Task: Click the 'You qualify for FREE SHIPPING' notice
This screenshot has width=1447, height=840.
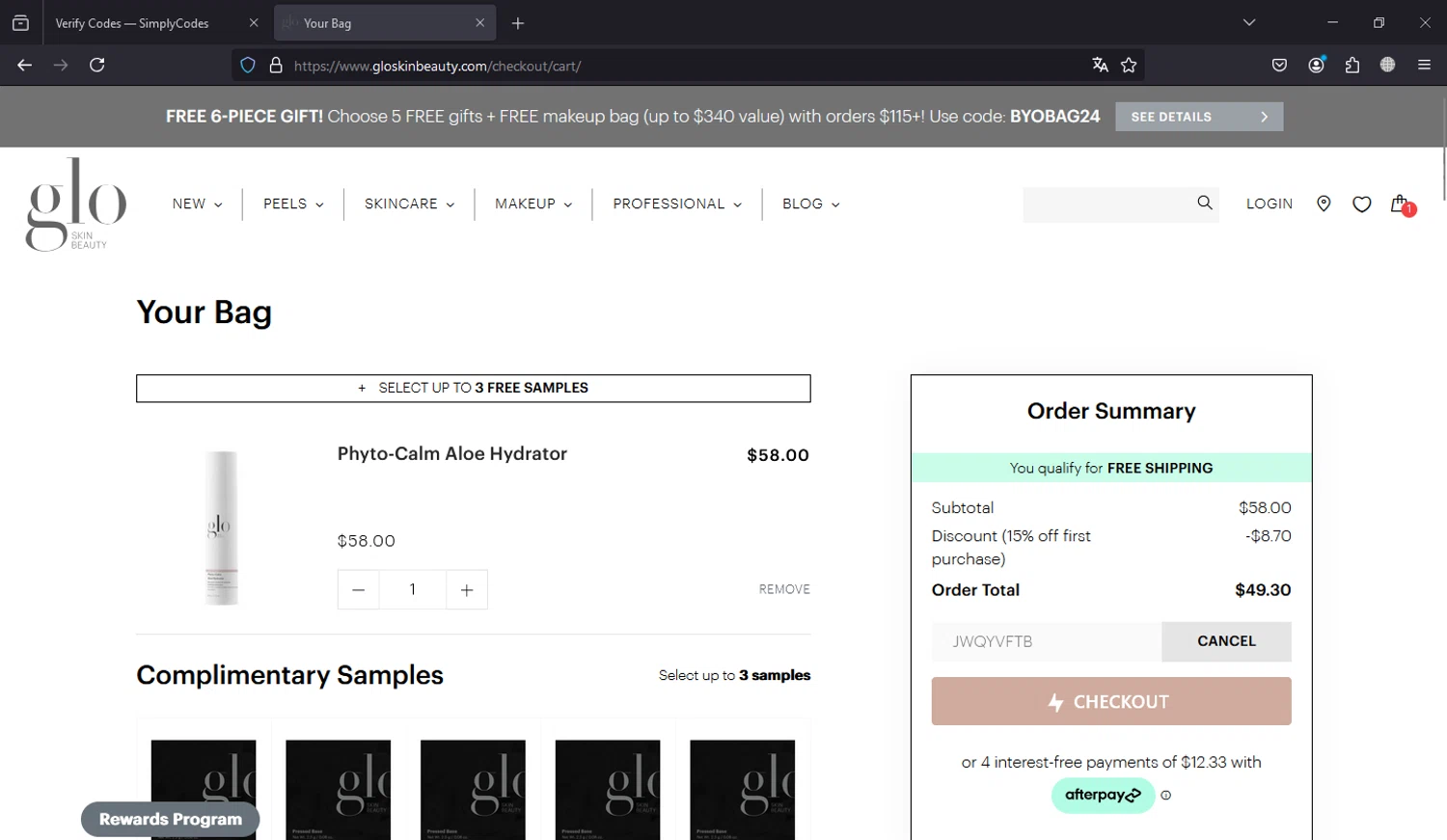Action: pyautogui.click(x=1111, y=468)
